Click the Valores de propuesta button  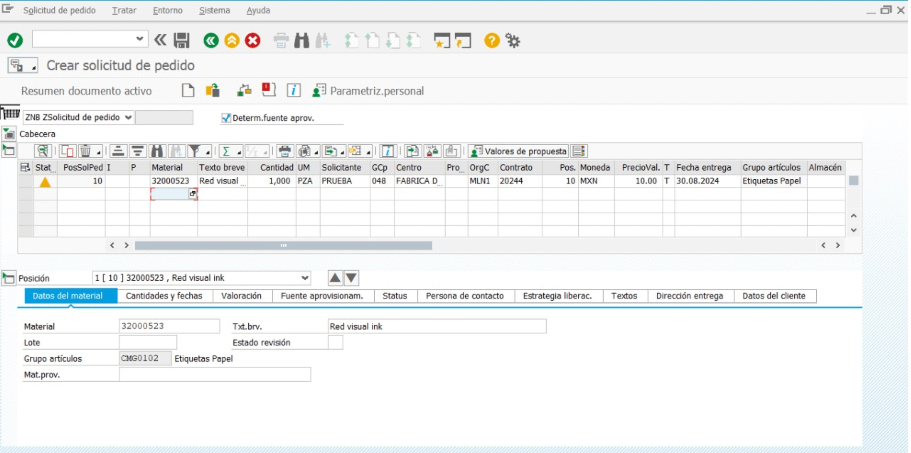518,151
